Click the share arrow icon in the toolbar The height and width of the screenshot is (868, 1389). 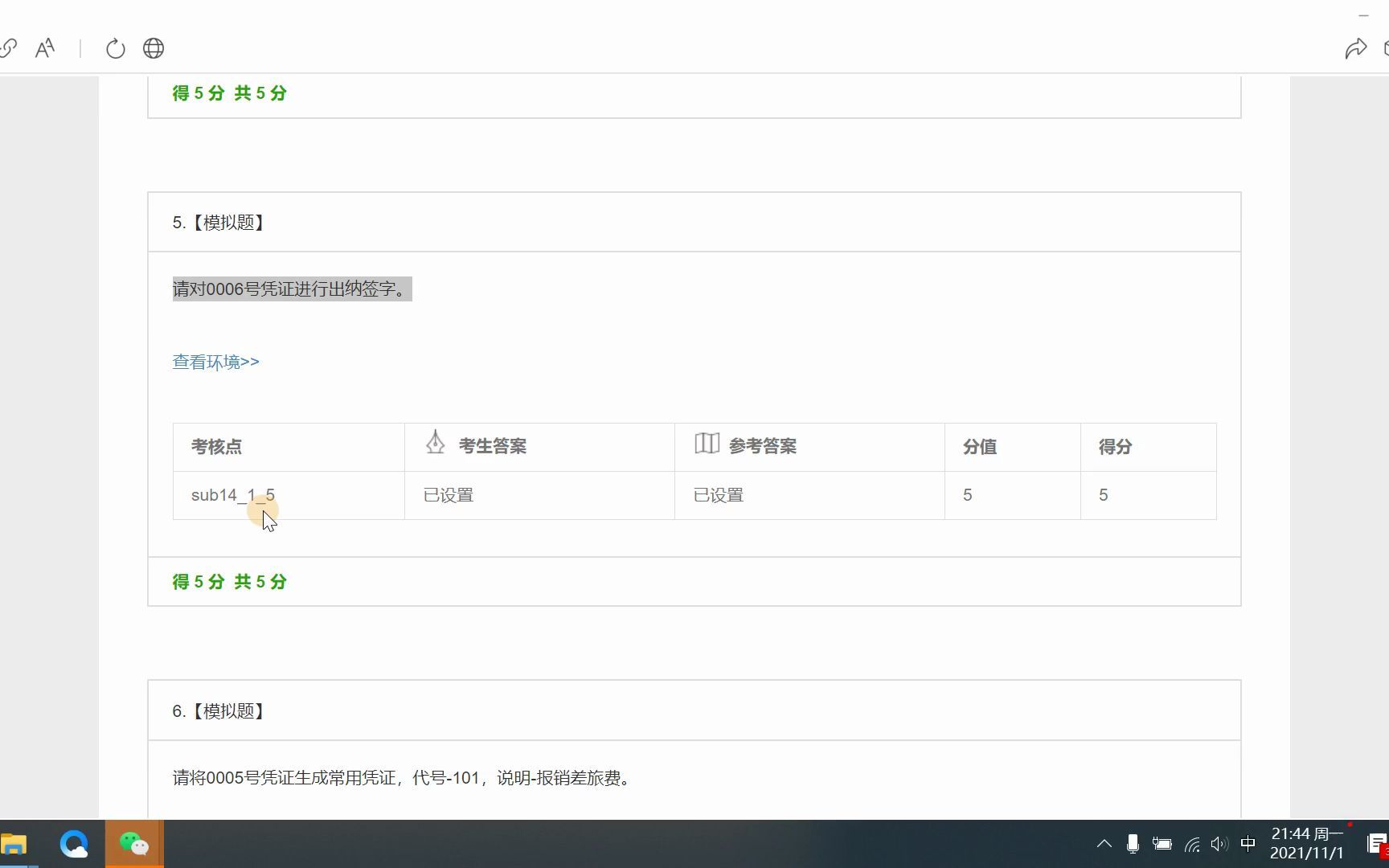tap(1355, 48)
